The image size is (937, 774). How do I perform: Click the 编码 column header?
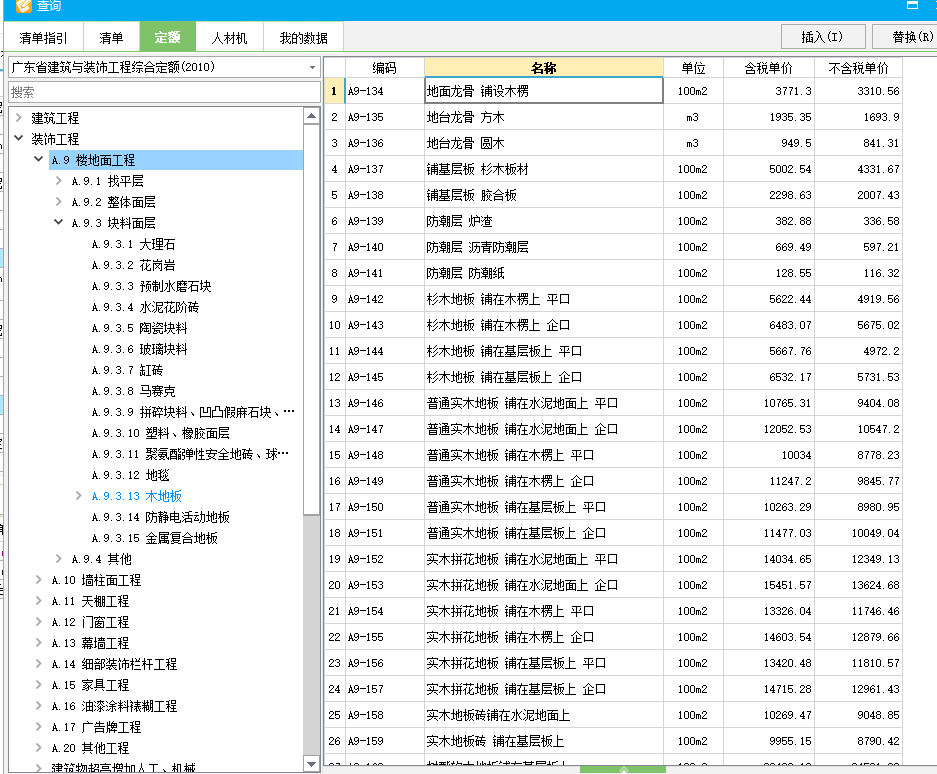pos(384,68)
